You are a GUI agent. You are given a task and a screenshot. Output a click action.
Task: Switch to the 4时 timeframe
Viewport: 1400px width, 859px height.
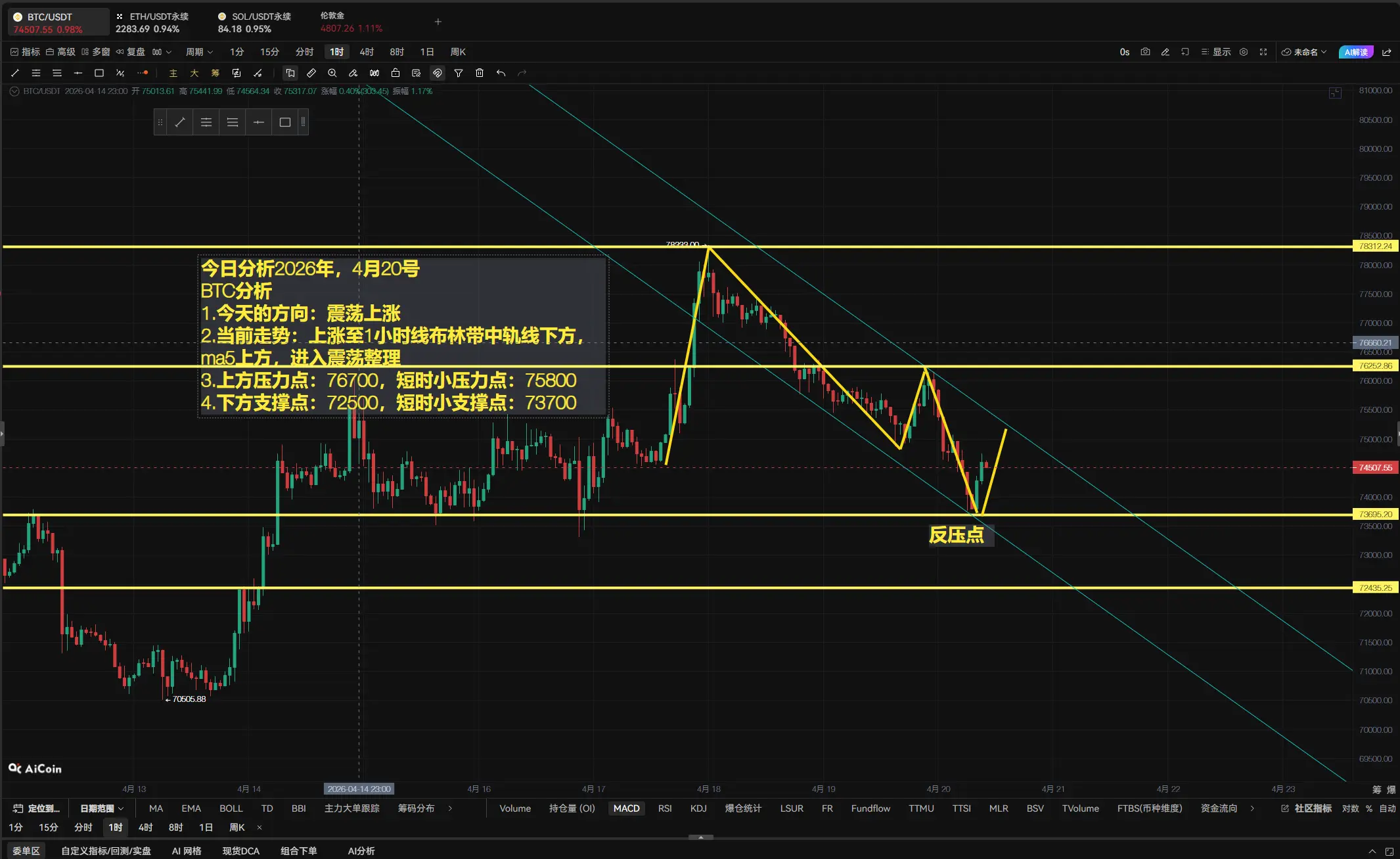367,52
